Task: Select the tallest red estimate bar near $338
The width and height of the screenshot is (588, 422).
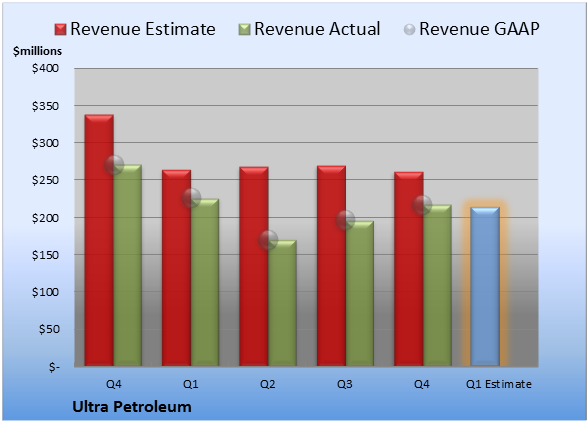Action: (99, 240)
